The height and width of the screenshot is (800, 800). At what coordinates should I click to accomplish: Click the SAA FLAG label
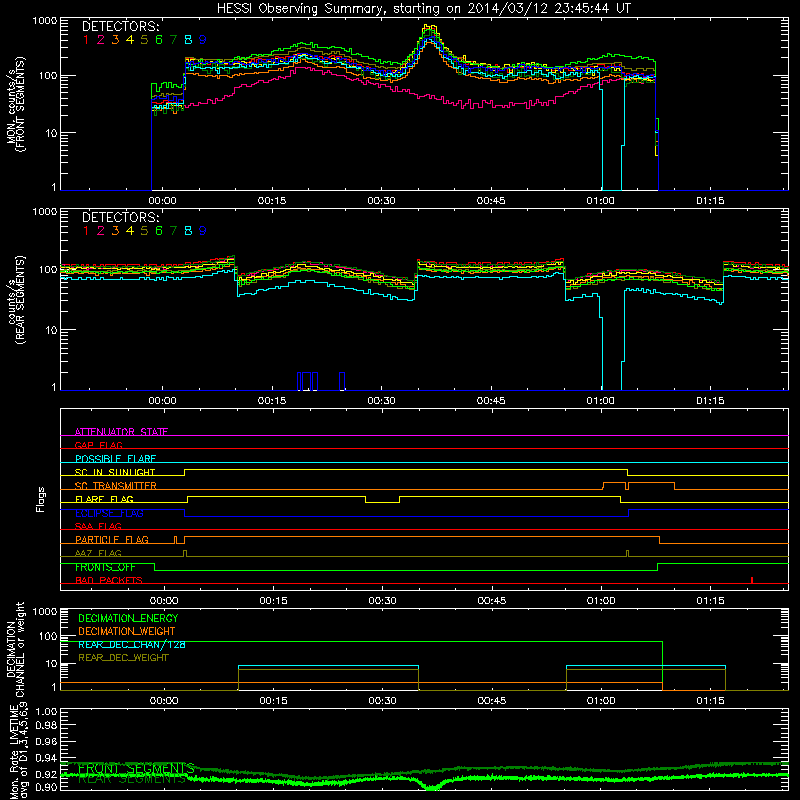[98, 526]
